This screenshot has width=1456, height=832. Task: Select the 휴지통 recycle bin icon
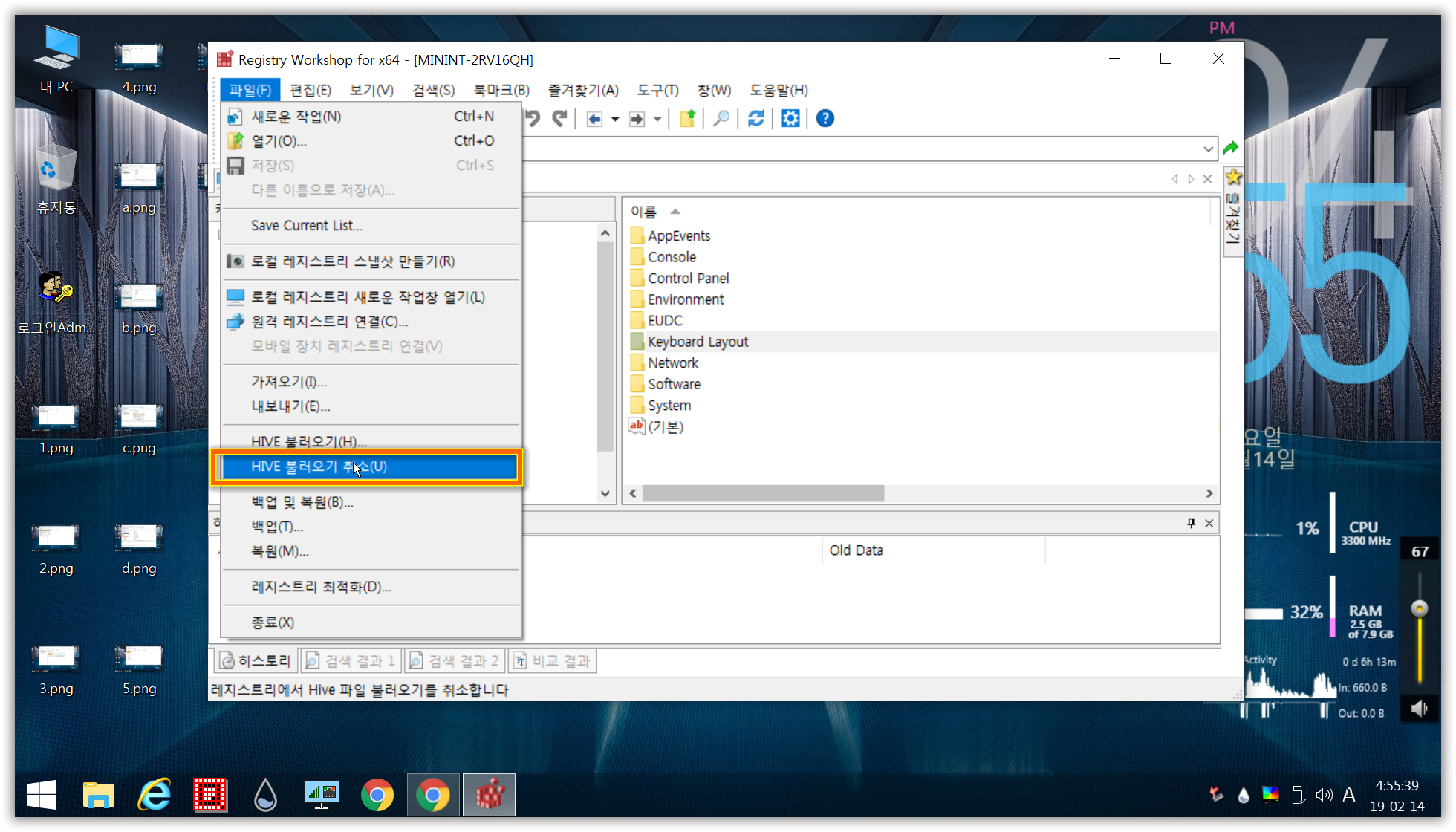[56, 179]
